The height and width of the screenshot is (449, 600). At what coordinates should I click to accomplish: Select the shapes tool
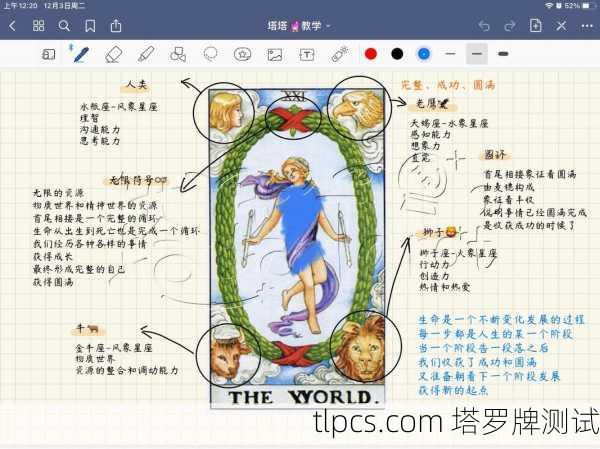point(178,54)
